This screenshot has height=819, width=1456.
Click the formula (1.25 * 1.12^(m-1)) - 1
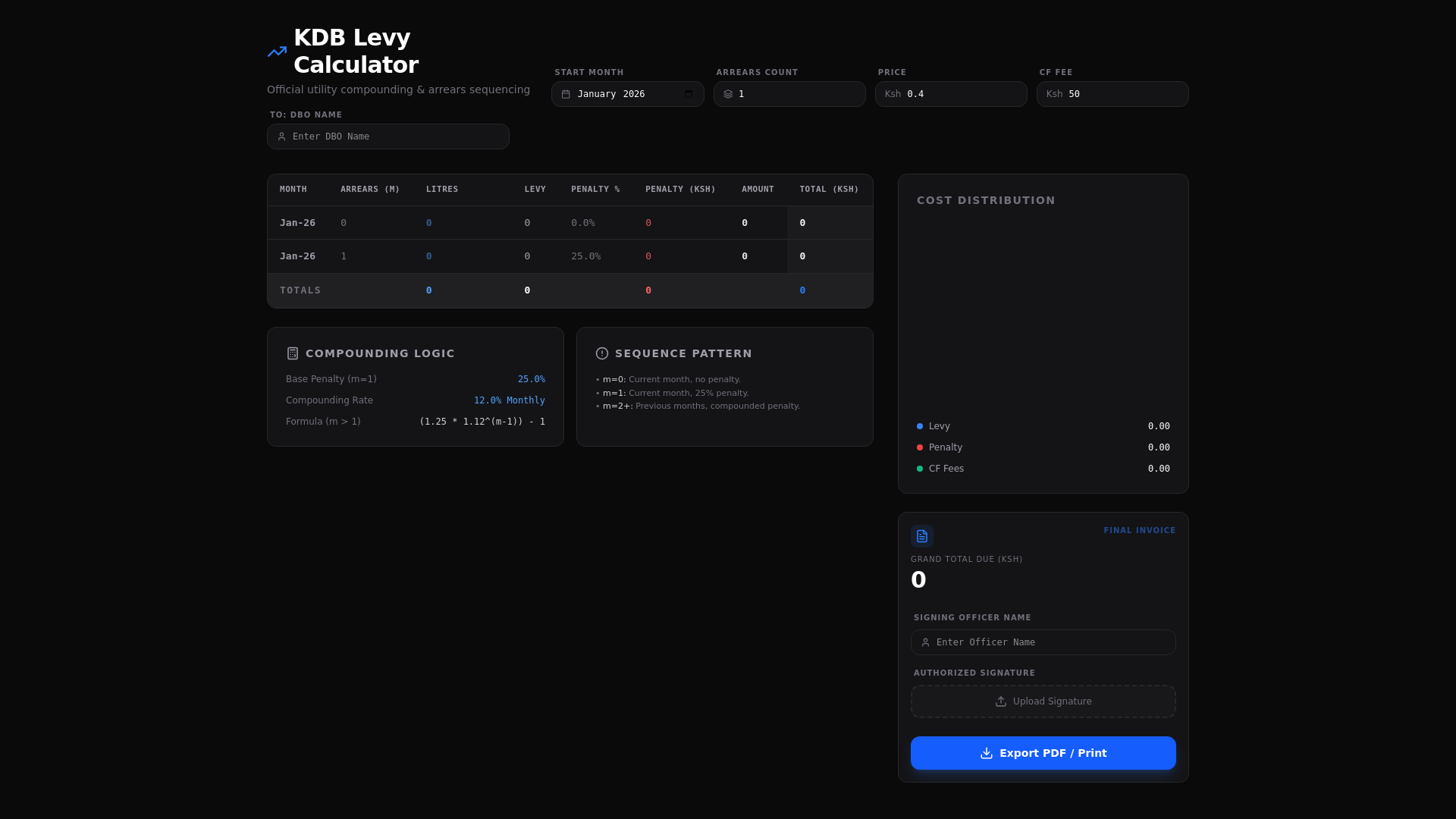[x=482, y=422]
